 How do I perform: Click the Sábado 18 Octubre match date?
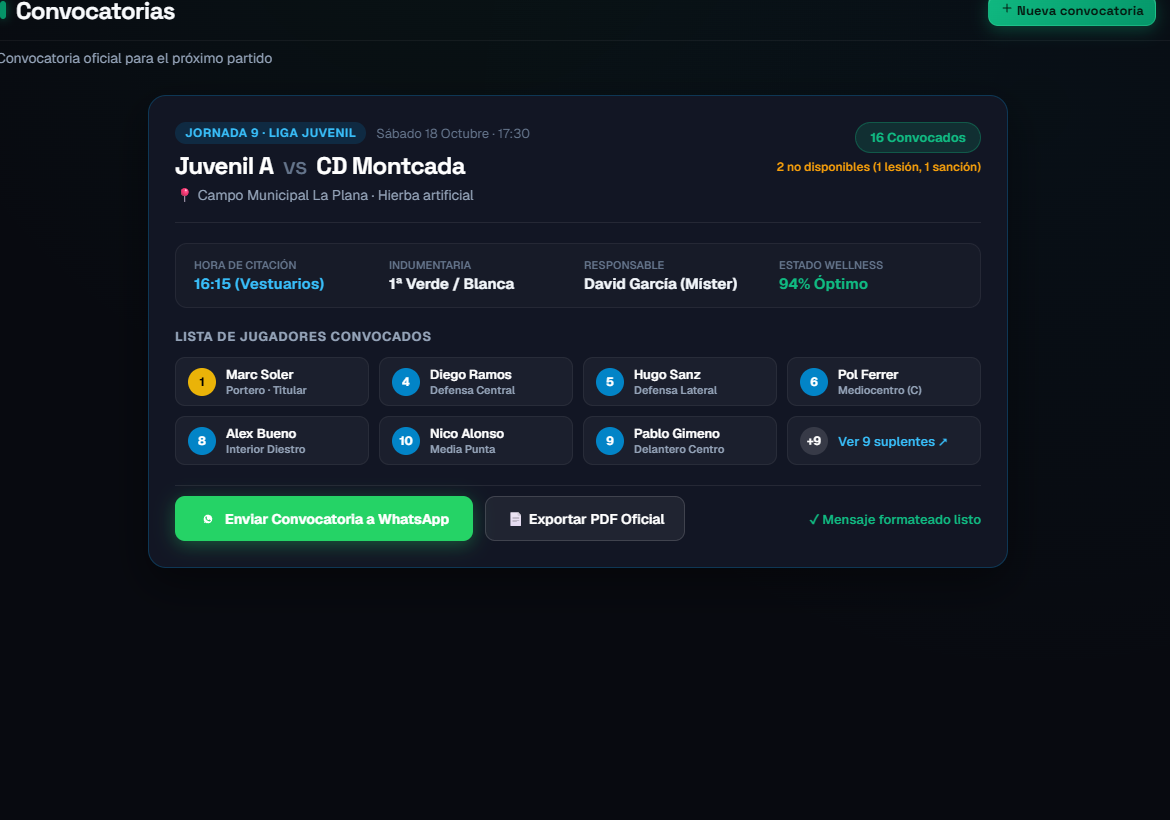(x=453, y=134)
